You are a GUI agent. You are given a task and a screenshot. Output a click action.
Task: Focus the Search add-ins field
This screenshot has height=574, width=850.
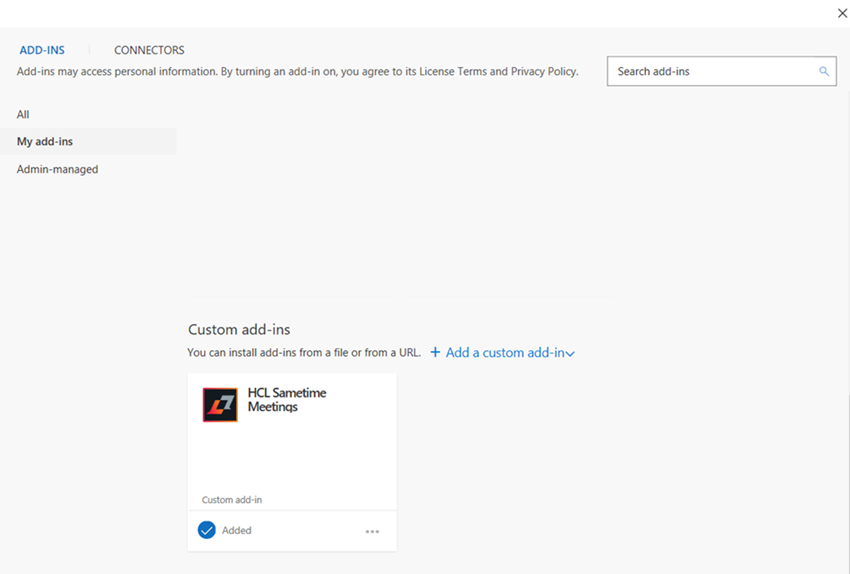coord(712,71)
